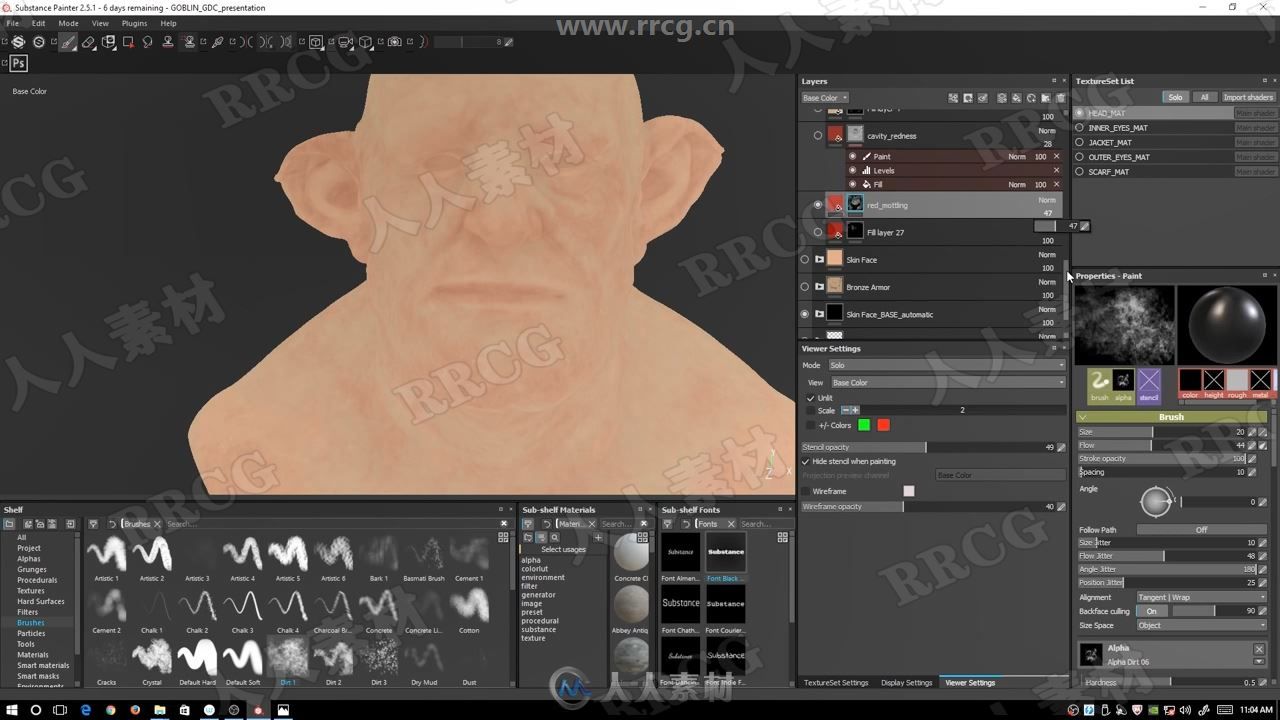Open the File menu
This screenshot has width=1280, height=720.
[x=12, y=23]
